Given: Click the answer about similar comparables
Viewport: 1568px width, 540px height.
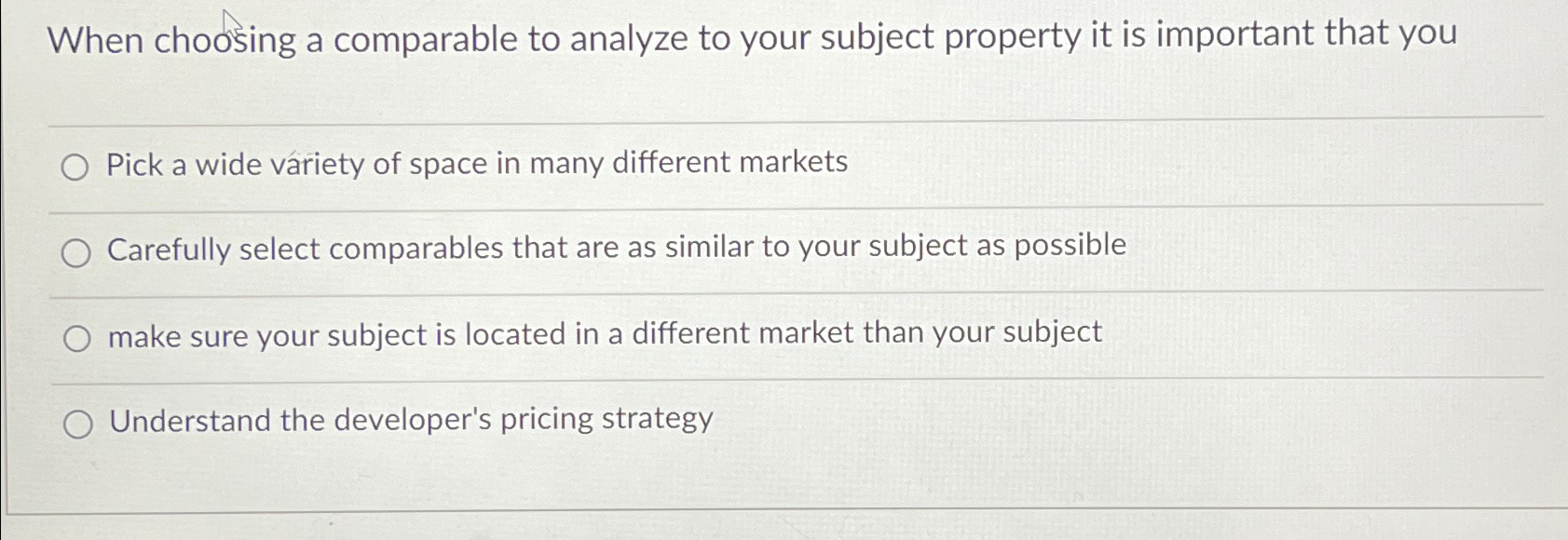Looking at the screenshot, I should pyautogui.click(x=617, y=248).
